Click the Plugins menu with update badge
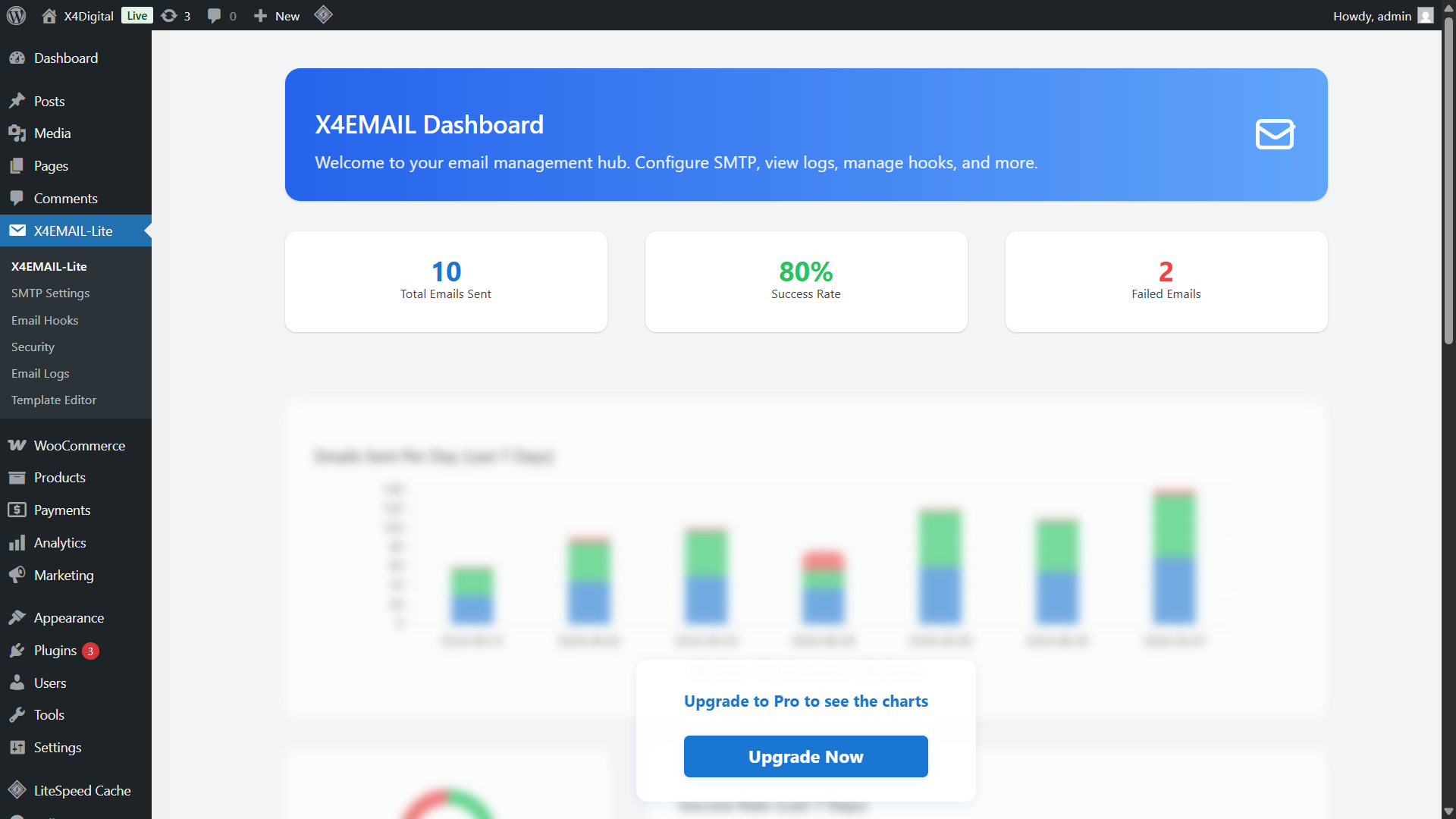Screen dimensions: 1456x819 tap(55, 651)
